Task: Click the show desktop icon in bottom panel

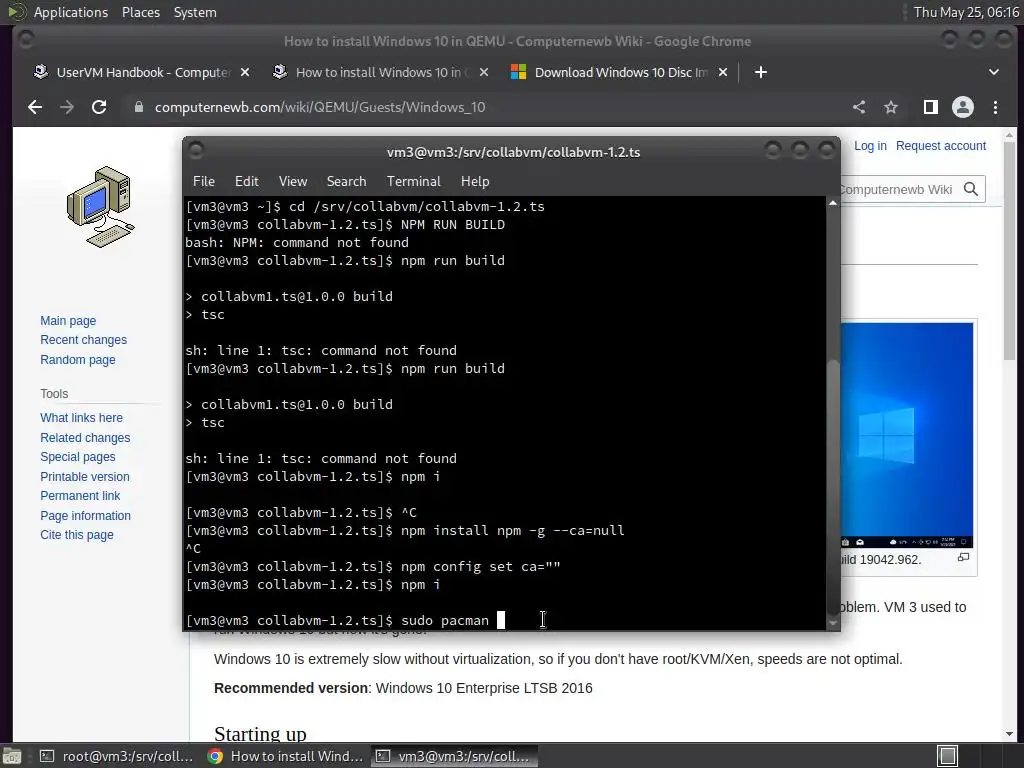Action: tap(12, 756)
